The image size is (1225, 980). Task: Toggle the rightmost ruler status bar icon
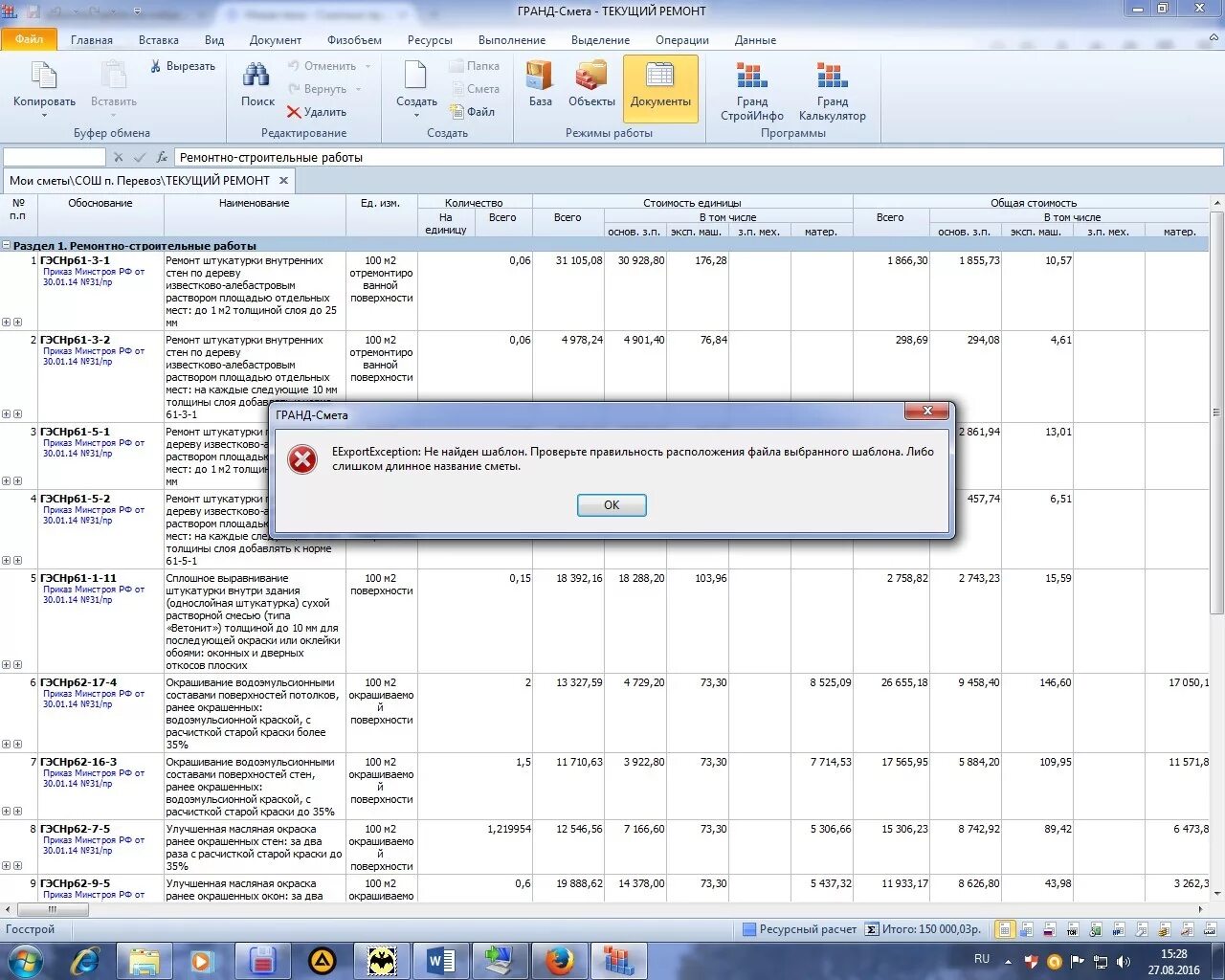pyautogui.click(x=1211, y=929)
